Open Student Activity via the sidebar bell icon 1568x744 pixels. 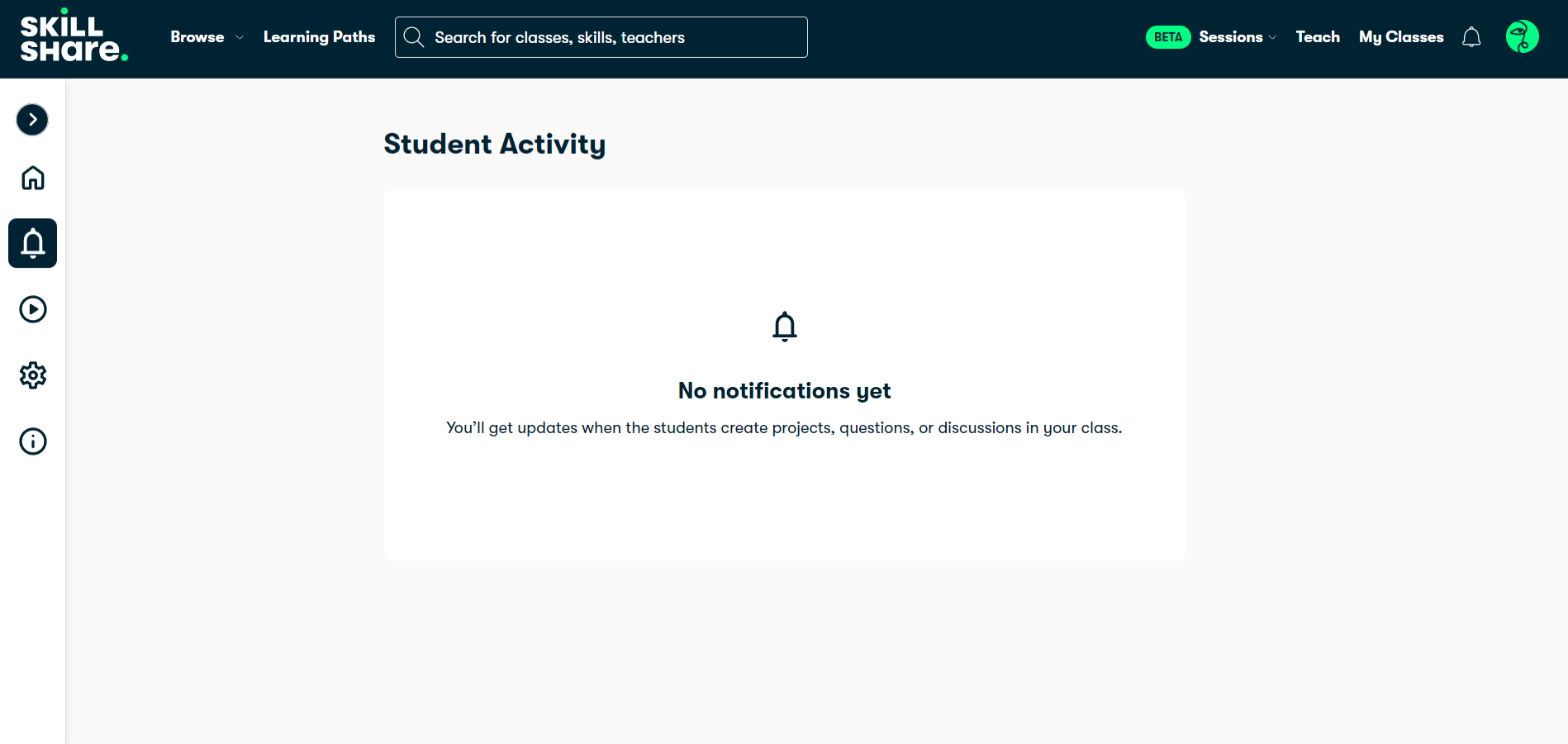(32, 243)
